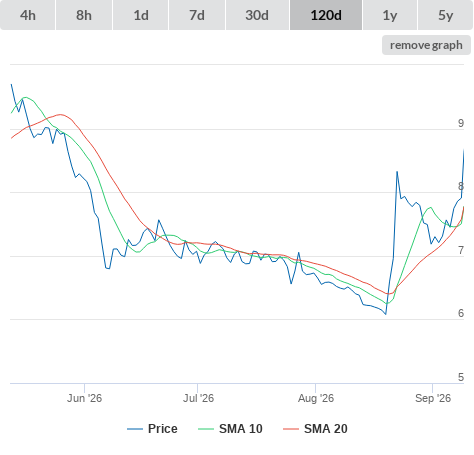The width and height of the screenshot is (474, 455).
Task: Click the Sep '26 axis label
Action: (433, 398)
